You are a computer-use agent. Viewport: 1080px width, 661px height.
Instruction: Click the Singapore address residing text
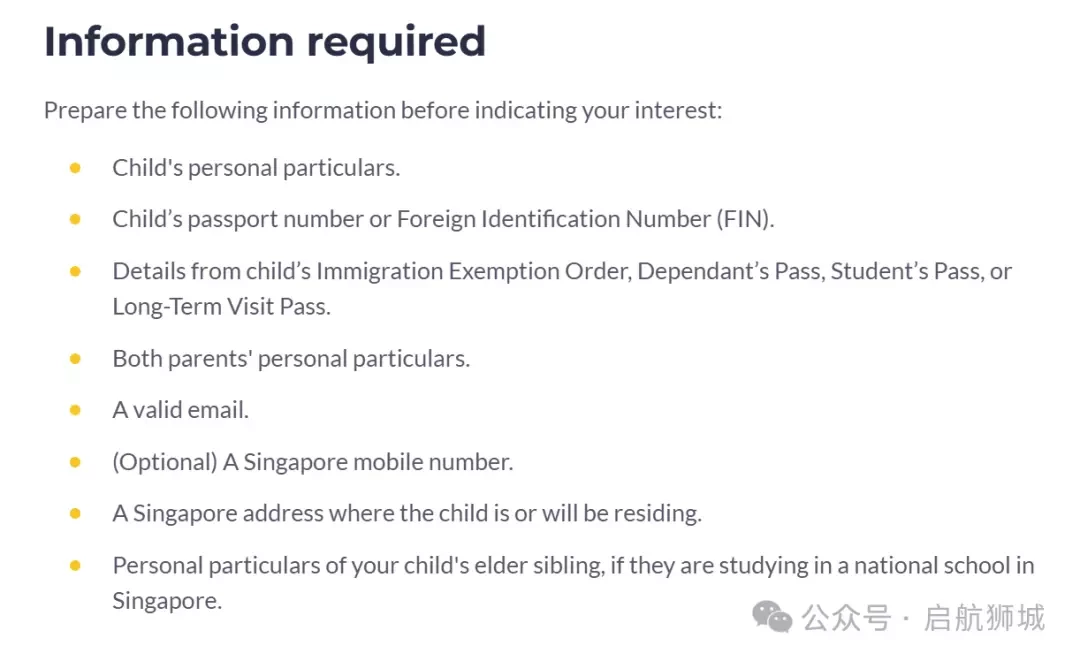407,514
